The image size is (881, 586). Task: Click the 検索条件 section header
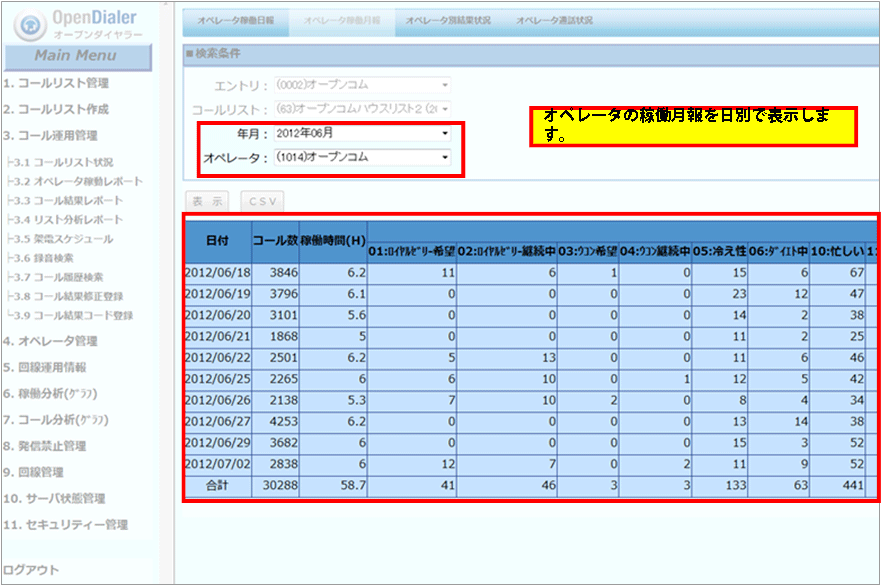coord(531,54)
